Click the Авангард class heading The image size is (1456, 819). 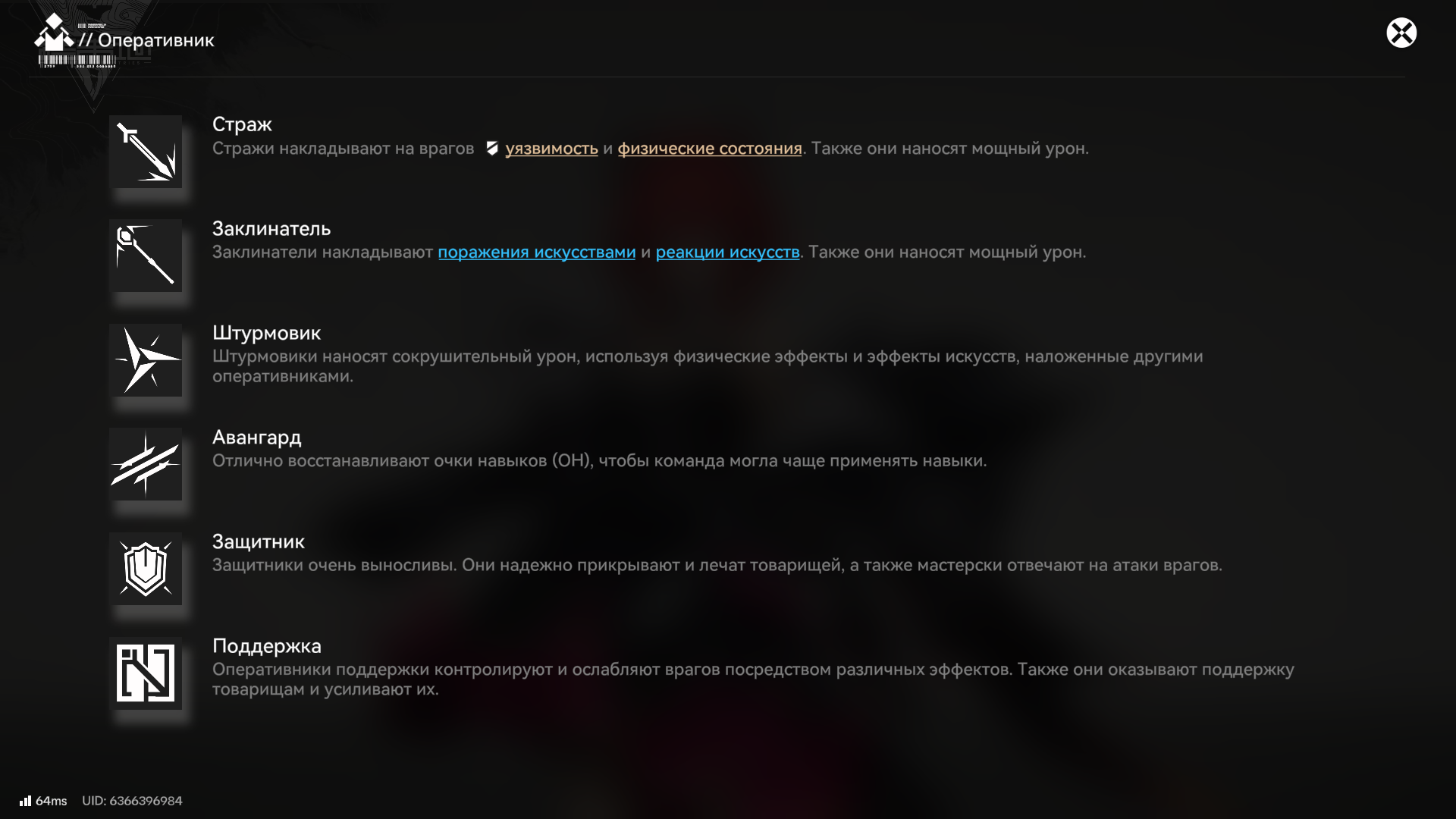point(256,438)
